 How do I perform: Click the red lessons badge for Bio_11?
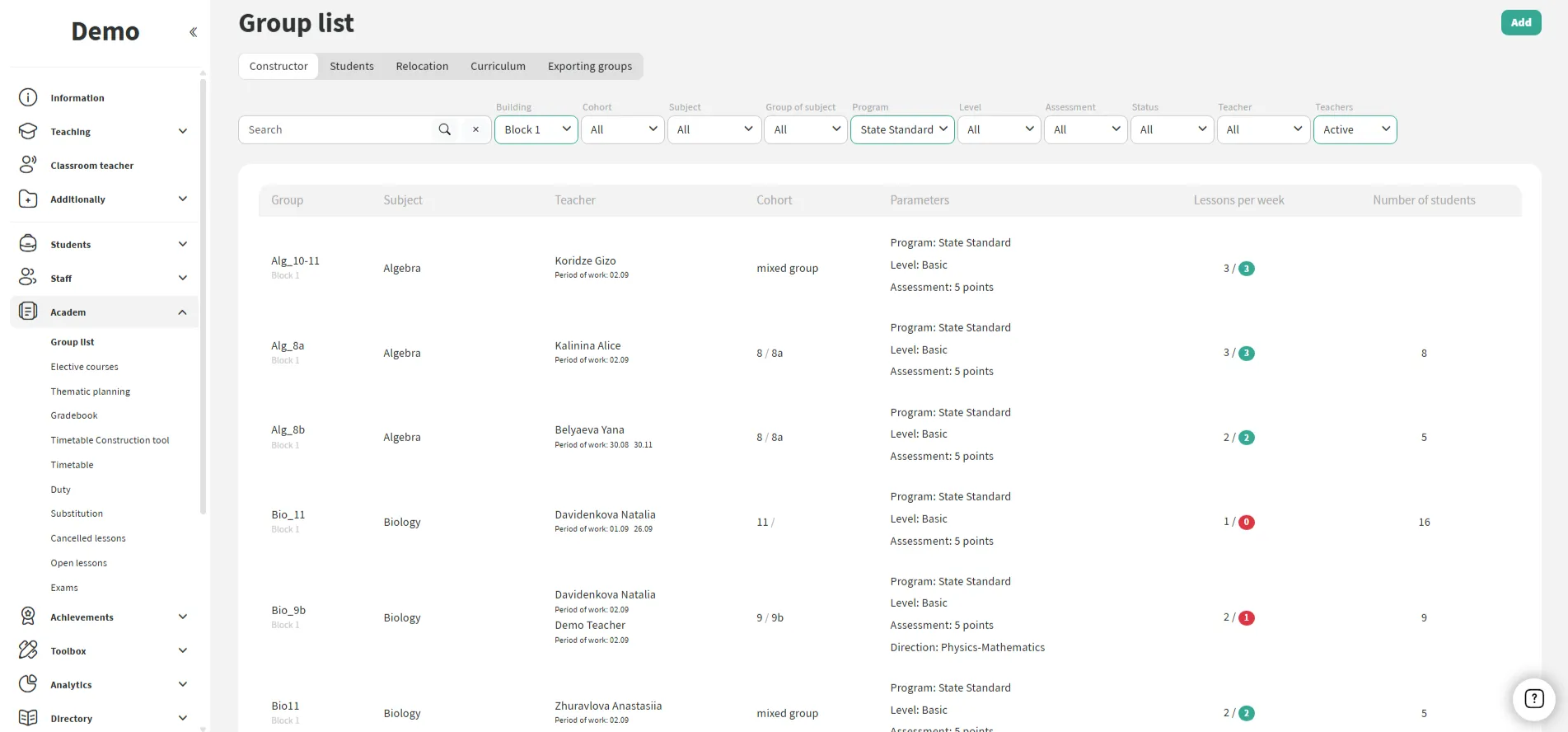[1247, 522]
